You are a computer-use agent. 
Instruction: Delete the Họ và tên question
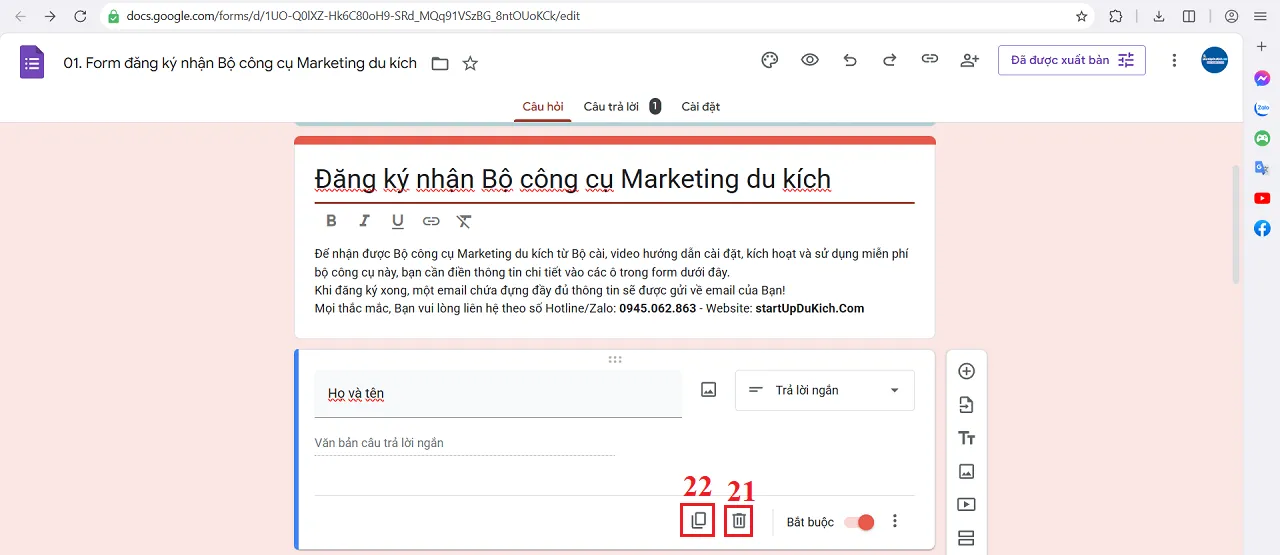click(x=739, y=520)
